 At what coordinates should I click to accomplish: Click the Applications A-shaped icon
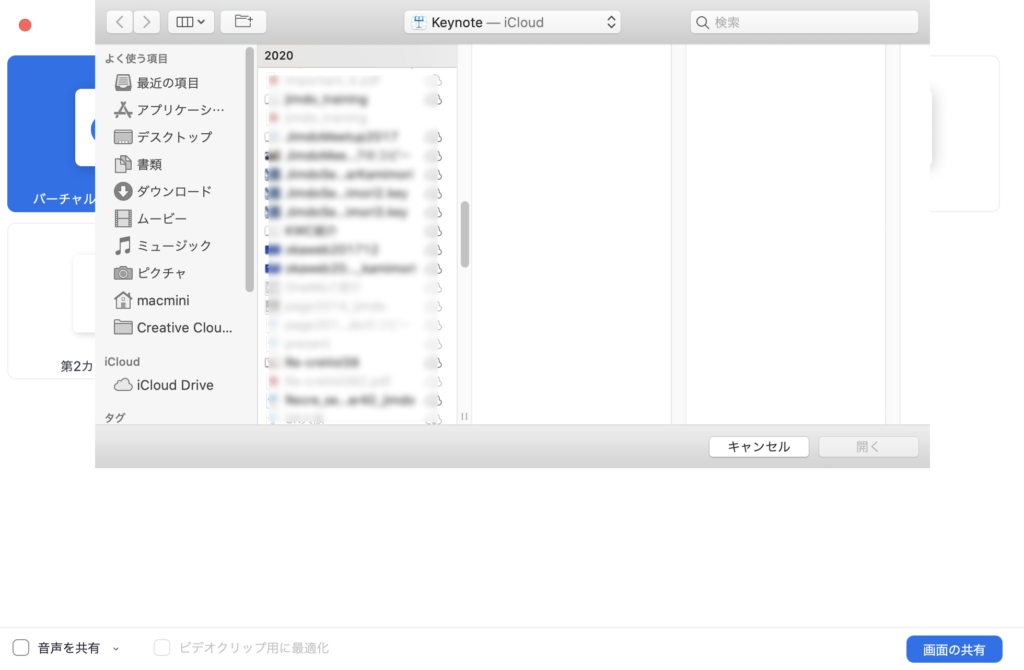[123, 110]
